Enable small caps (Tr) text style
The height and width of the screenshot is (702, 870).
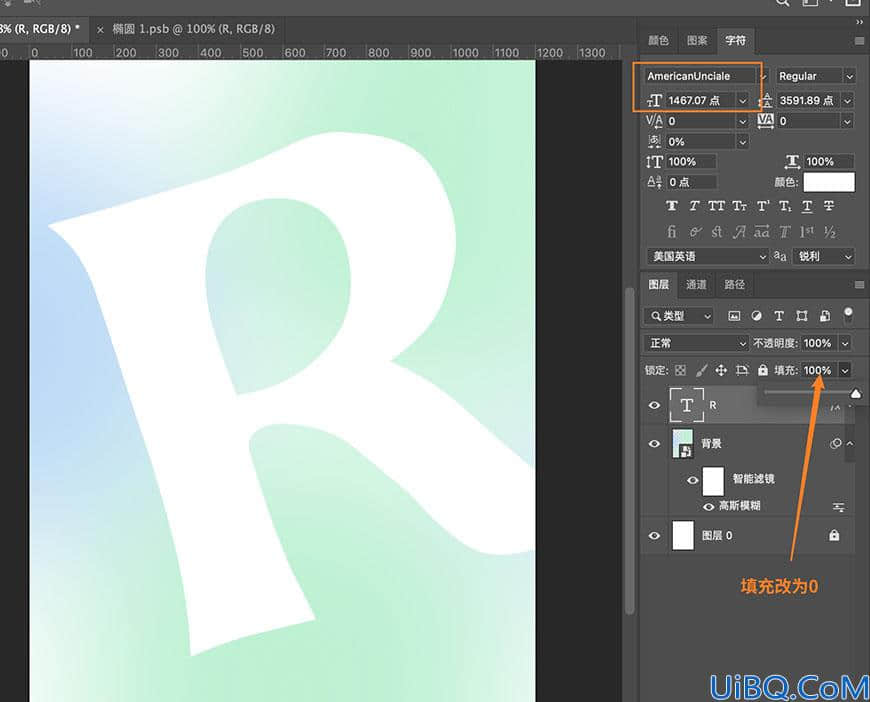[x=739, y=206]
